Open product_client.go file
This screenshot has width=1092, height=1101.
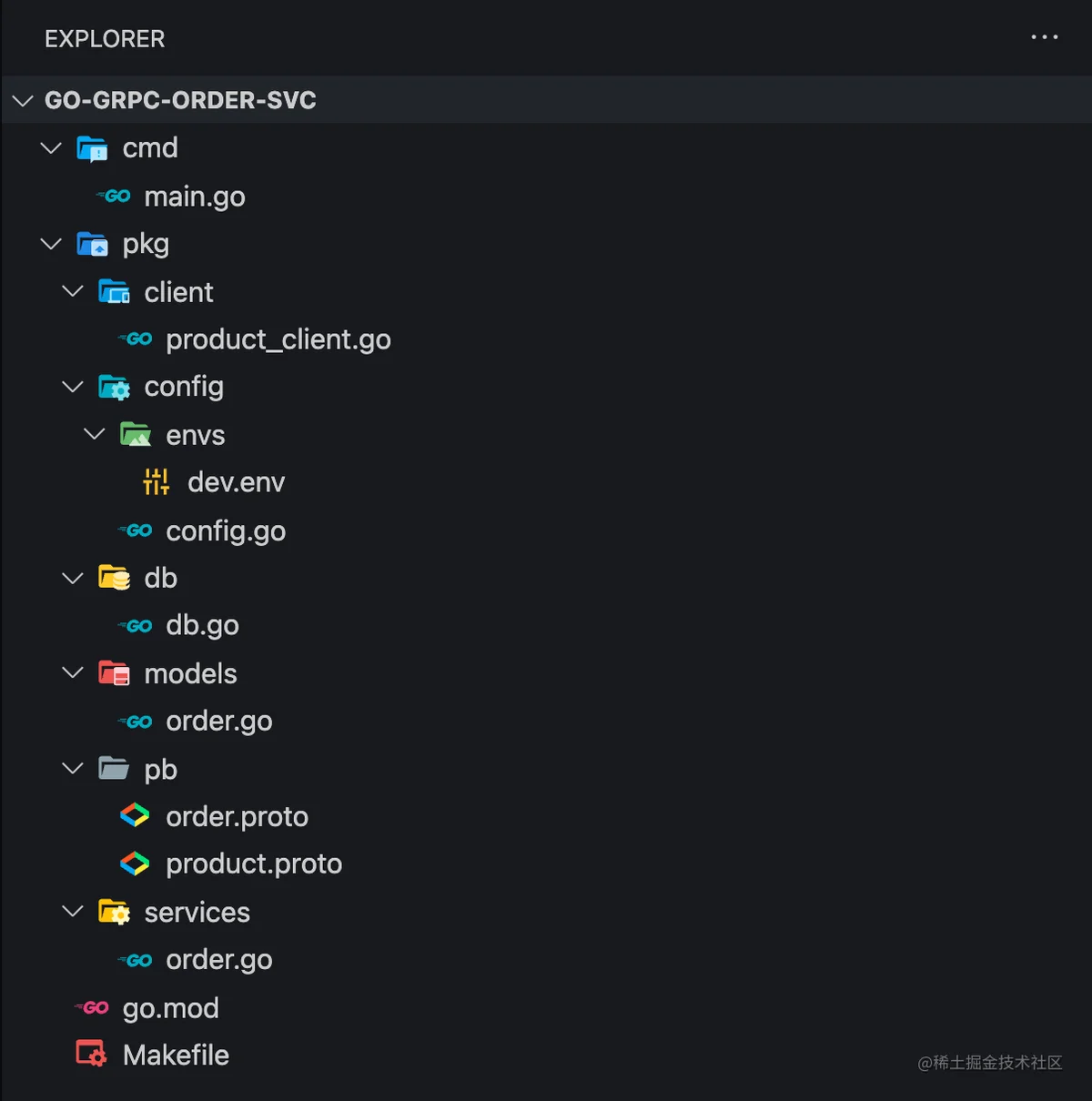point(278,339)
